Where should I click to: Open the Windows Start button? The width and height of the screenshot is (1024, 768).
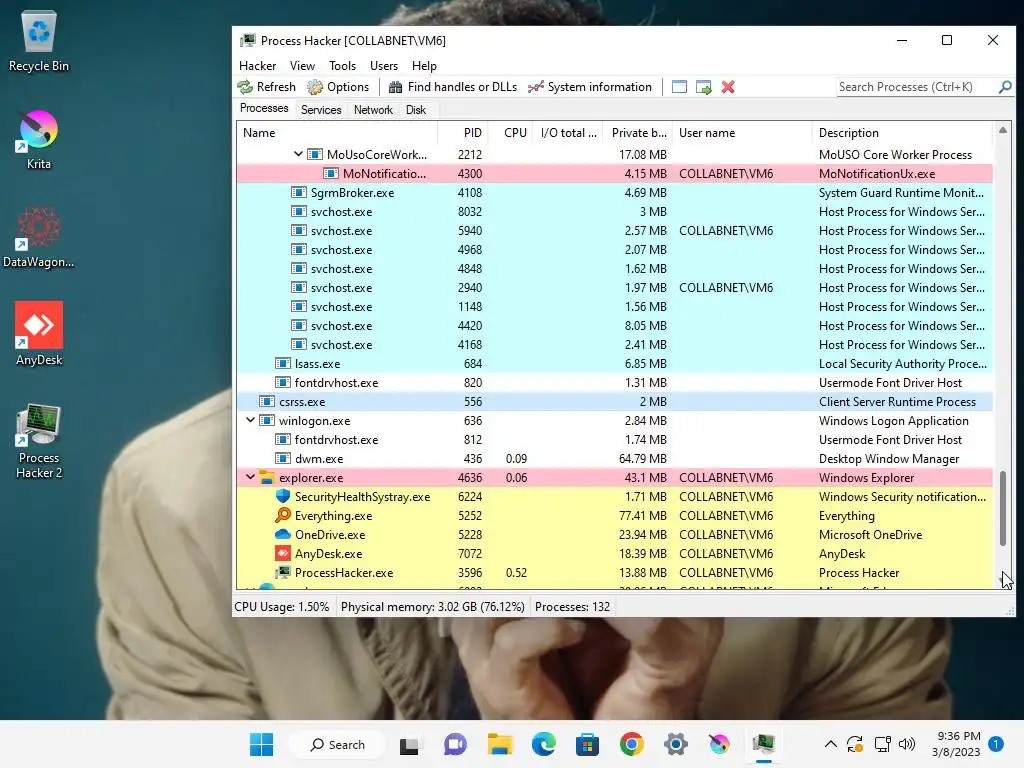point(262,744)
